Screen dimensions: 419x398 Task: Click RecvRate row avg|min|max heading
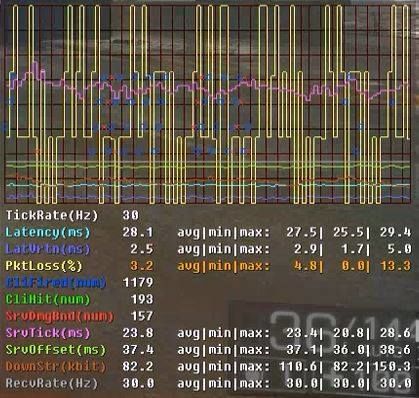pyautogui.click(x=223, y=383)
